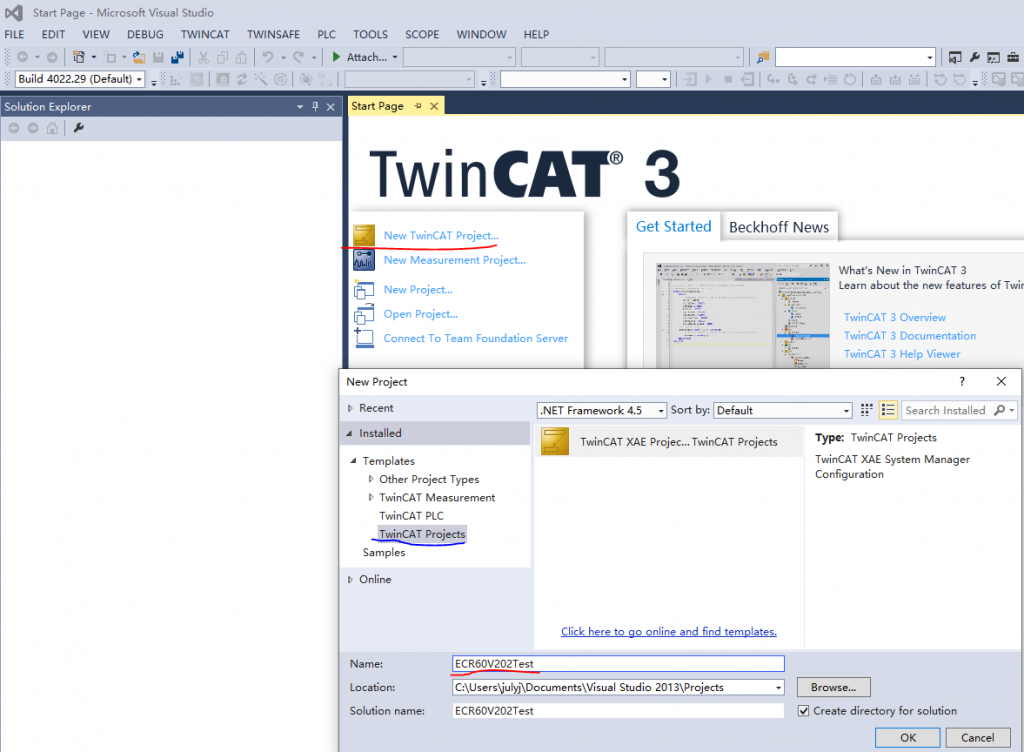Select the TwinCAT XAE Project template
Screen dimensions: 1024x752
tap(668, 442)
